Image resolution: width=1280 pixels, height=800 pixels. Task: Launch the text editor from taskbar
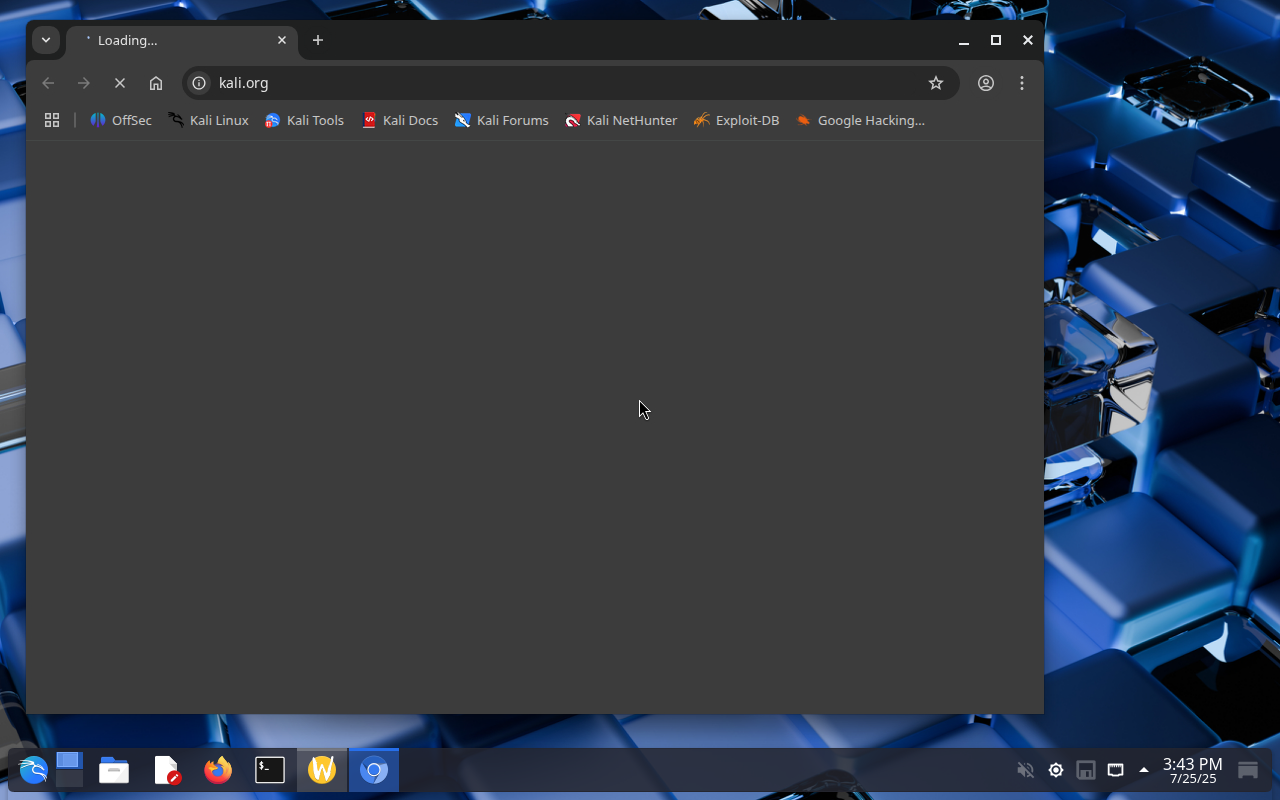tap(167, 770)
